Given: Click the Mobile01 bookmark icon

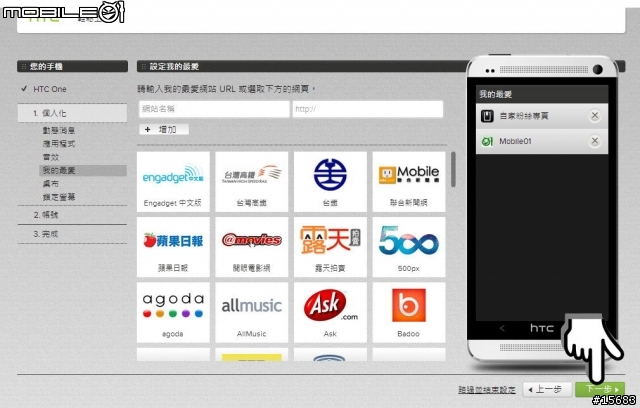Looking at the screenshot, I should pos(487,142).
